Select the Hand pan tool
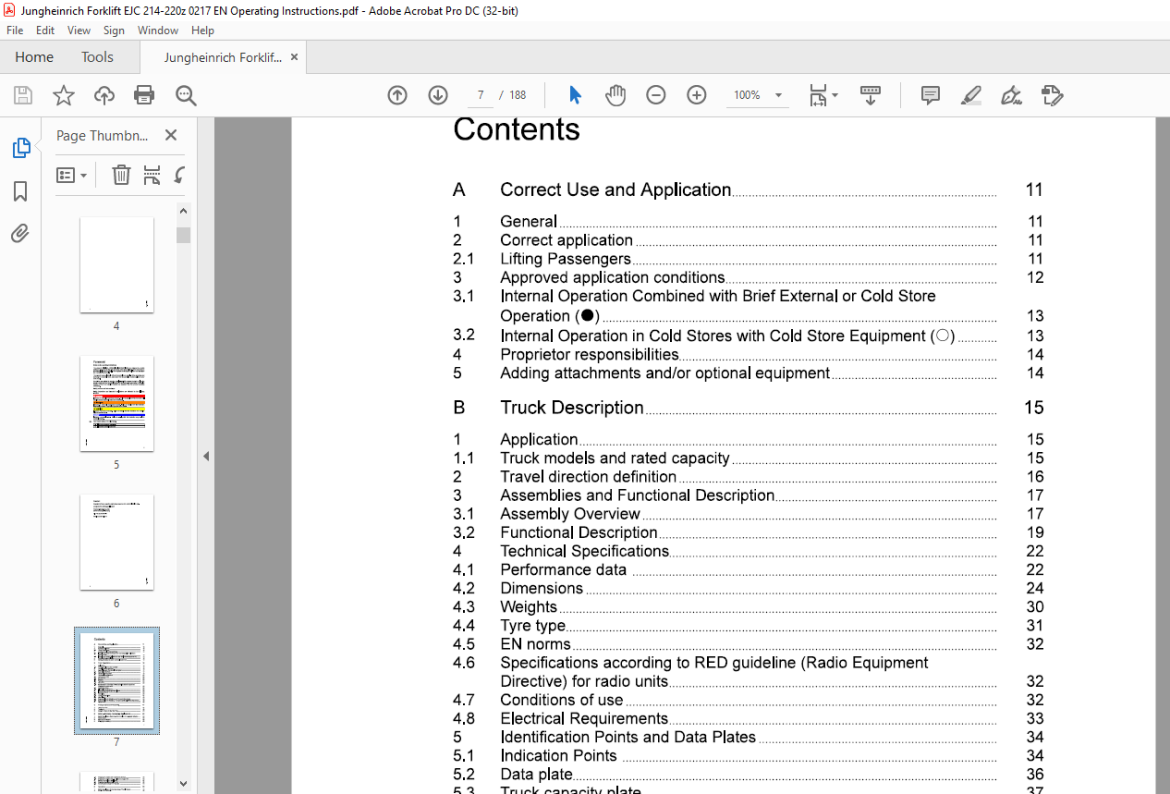This screenshot has width=1170, height=794. click(x=615, y=95)
